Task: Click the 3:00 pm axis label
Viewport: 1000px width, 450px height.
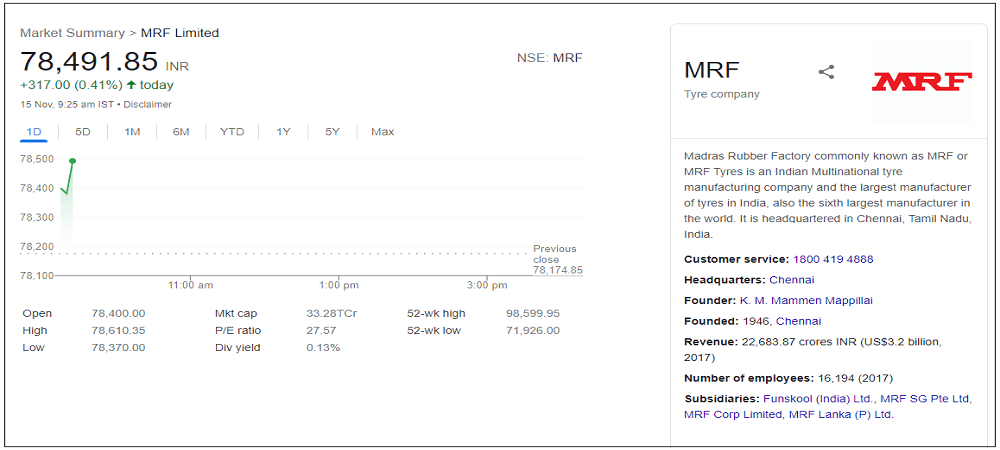Action: tap(487, 286)
